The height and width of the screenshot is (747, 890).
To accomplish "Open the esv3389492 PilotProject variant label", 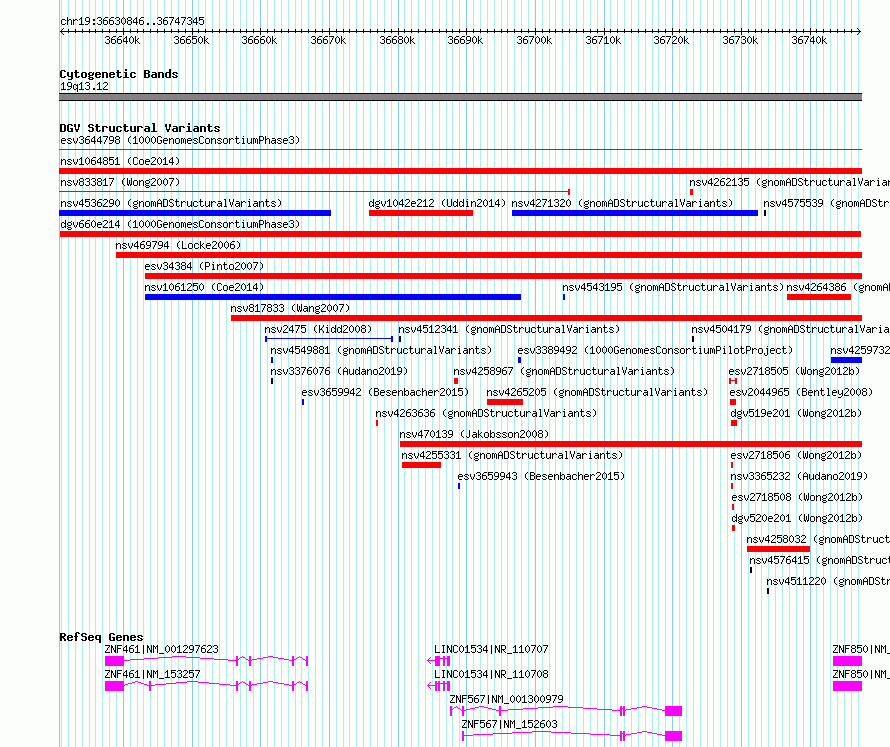I will pos(655,350).
